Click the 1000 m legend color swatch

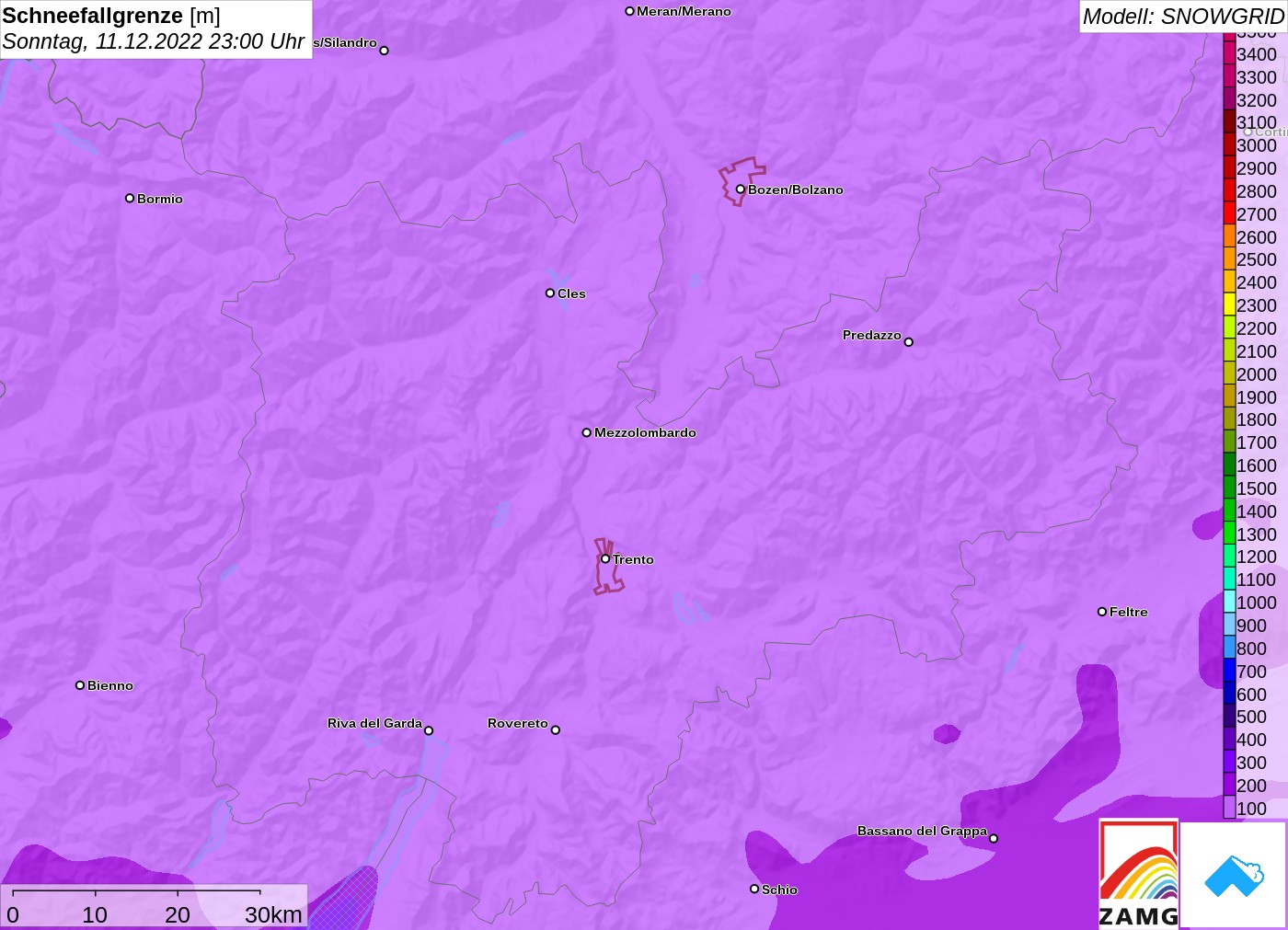pyautogui.click(x=1229, y=602)
